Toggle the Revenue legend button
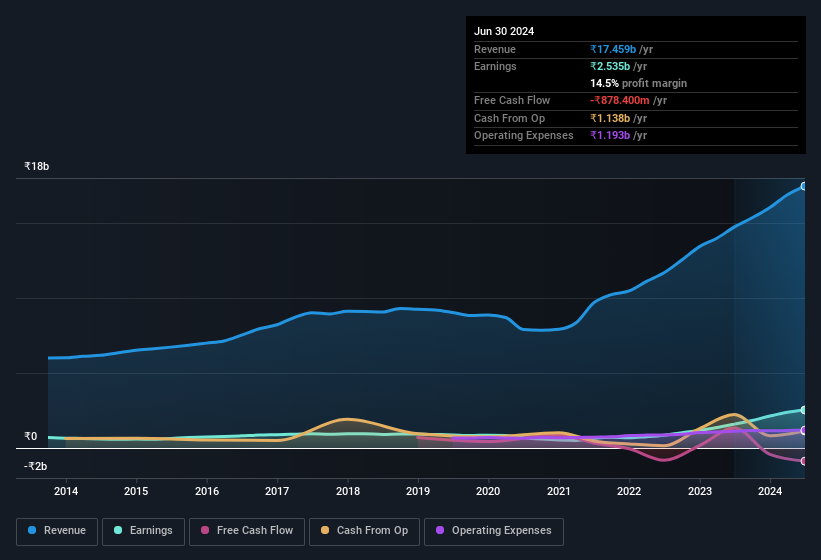821x560 pixels. 57,531
